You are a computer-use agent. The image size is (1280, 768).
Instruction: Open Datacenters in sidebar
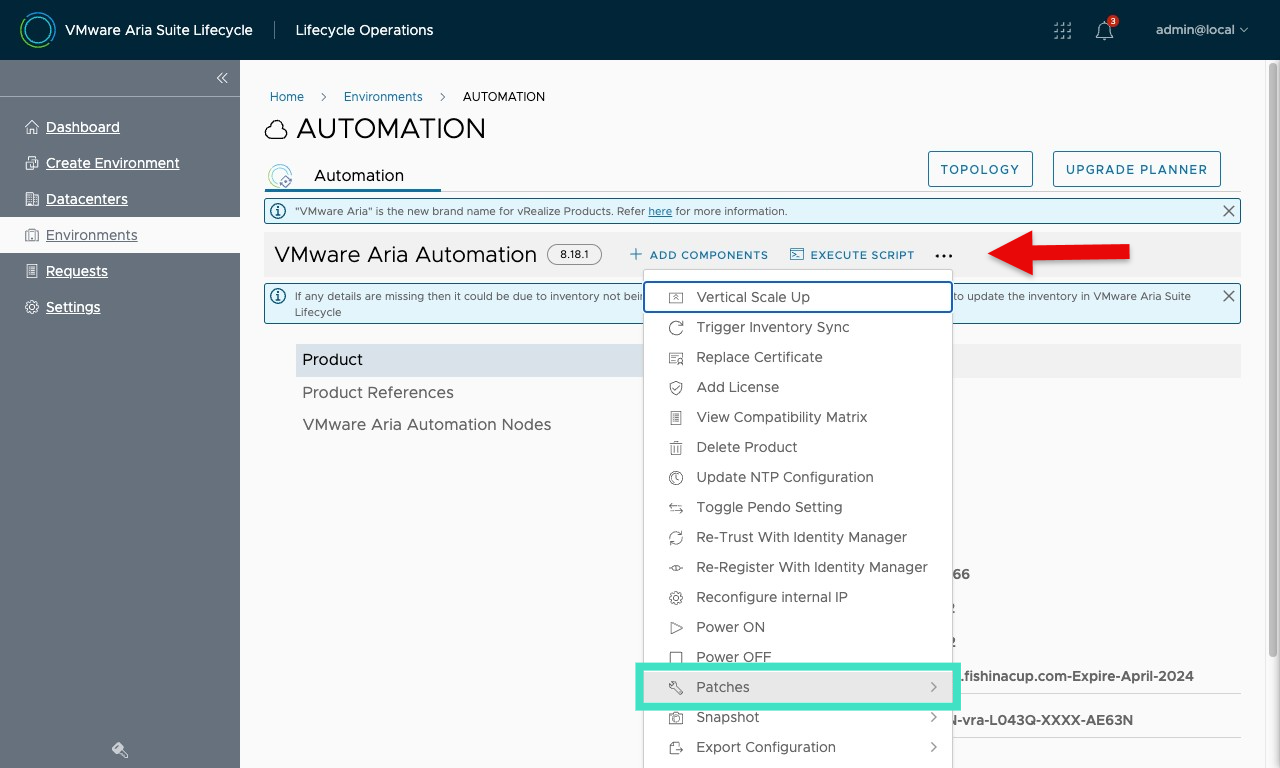[x=87, y=199]
